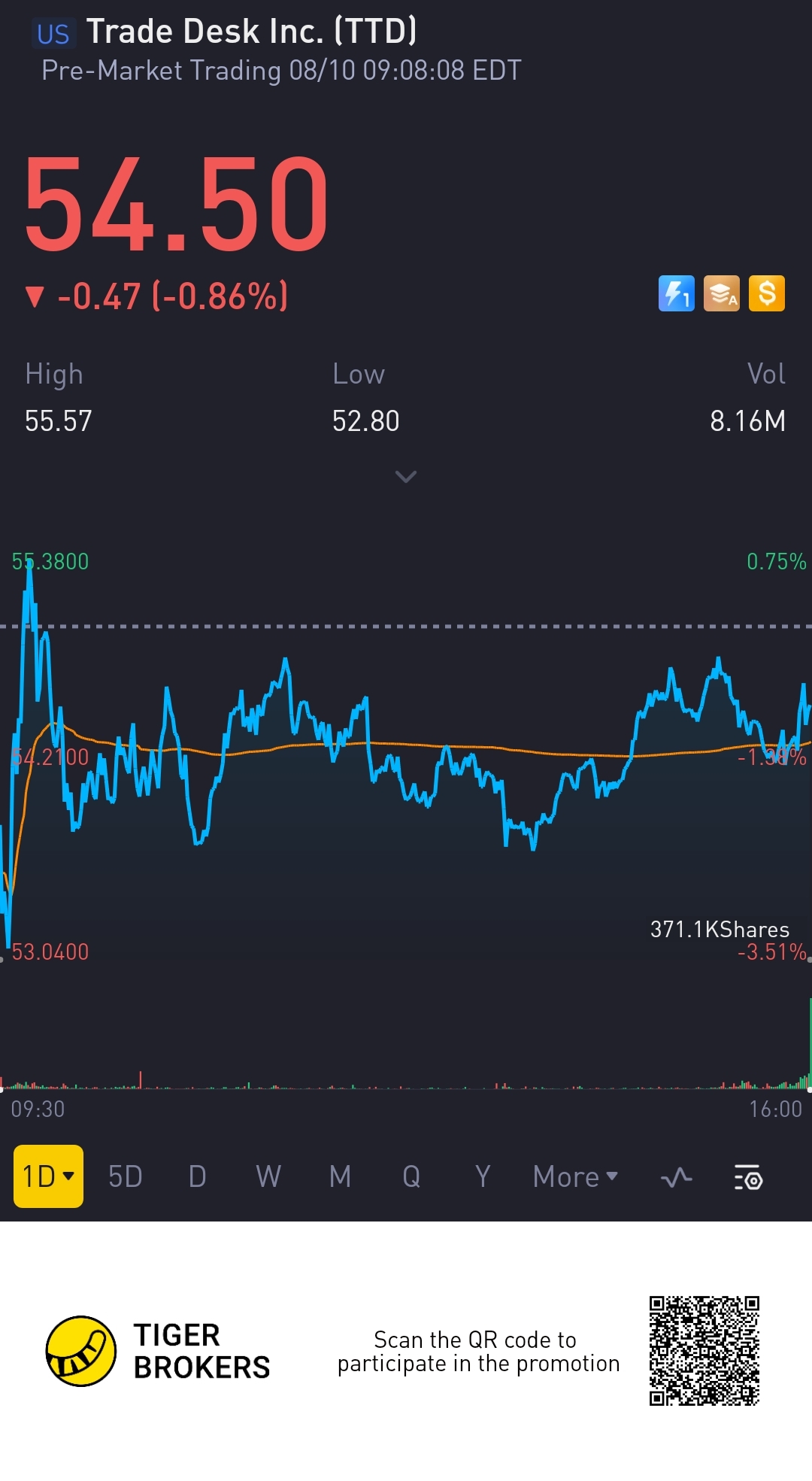Tap the 16:00 time axis label
The image size is (812, 1481).
pos(775,1109)
